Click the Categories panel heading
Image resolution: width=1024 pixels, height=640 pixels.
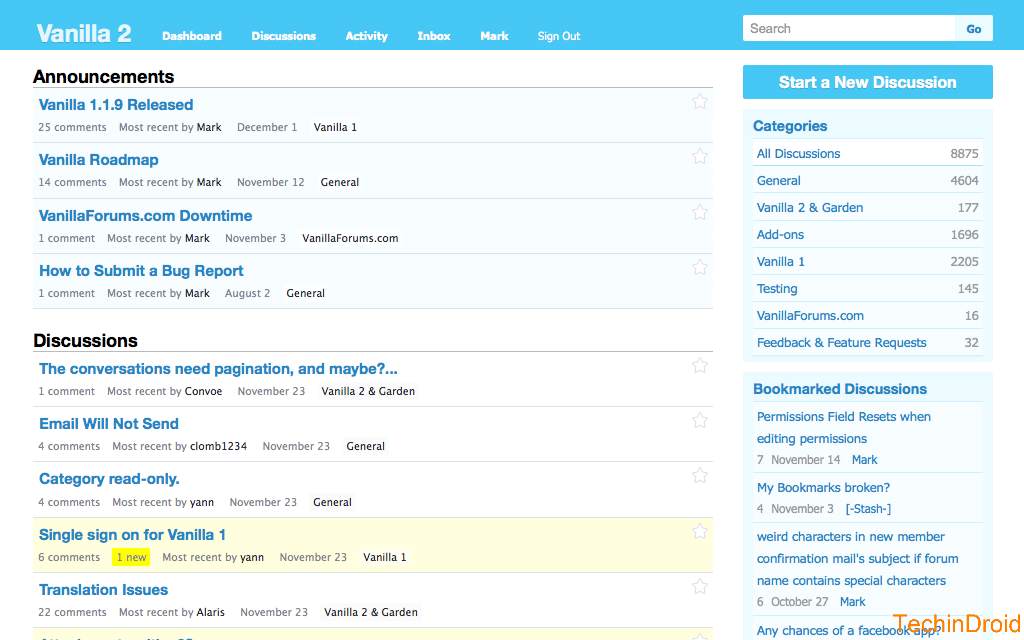point(790,126)
